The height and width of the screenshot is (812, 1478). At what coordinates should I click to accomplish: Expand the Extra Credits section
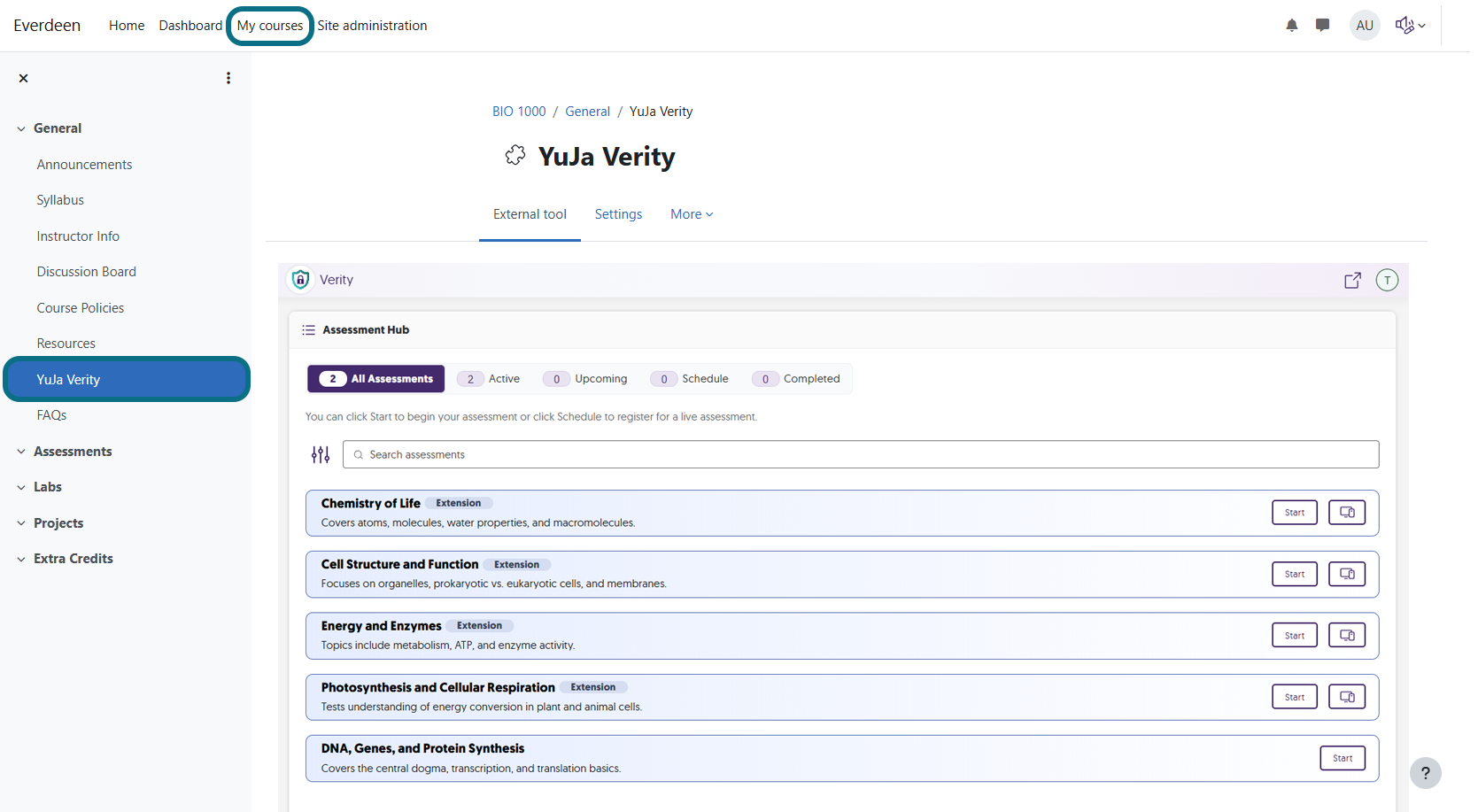(21, 560)
